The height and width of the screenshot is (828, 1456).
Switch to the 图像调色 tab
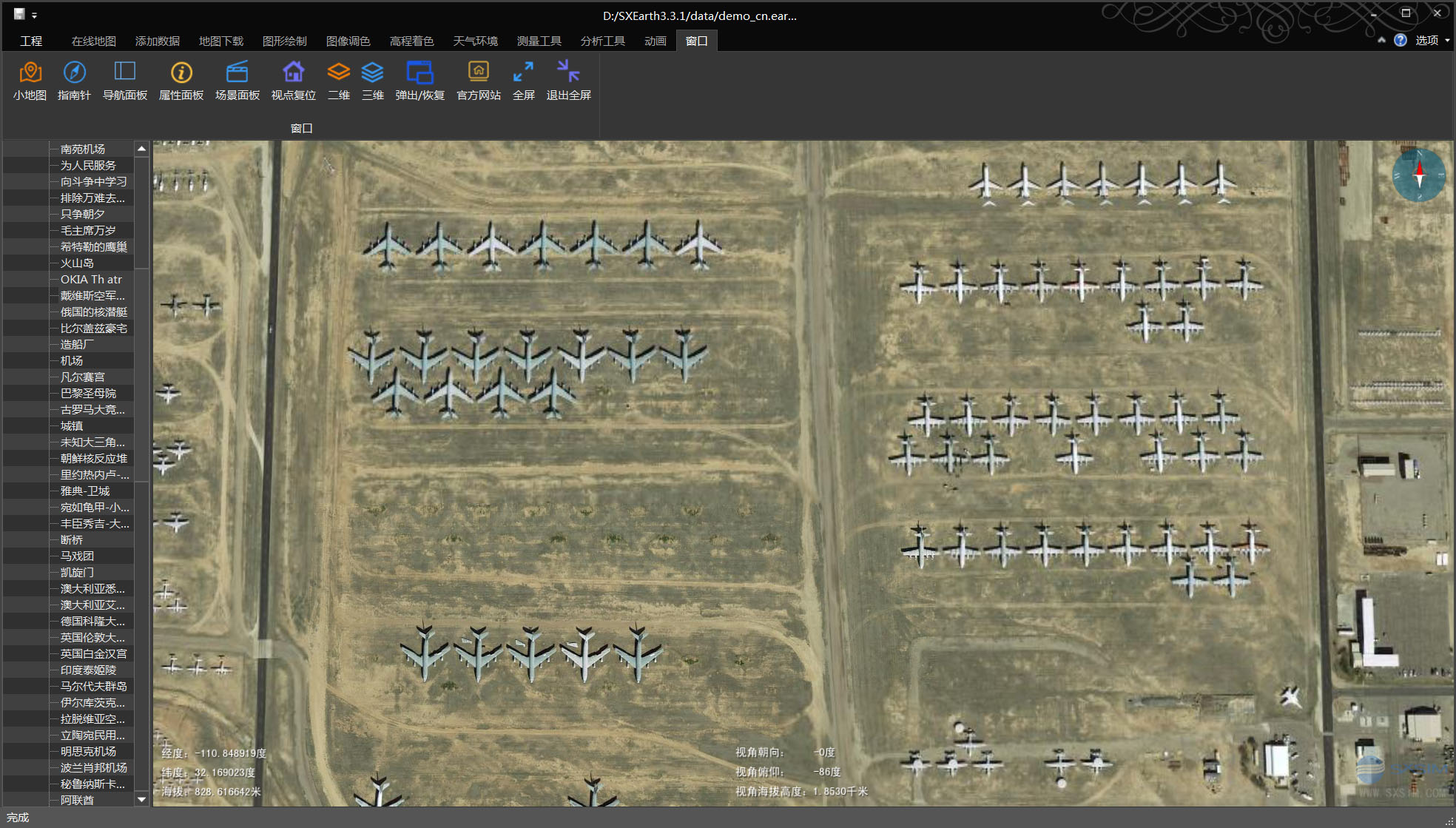tap(348, 41)
